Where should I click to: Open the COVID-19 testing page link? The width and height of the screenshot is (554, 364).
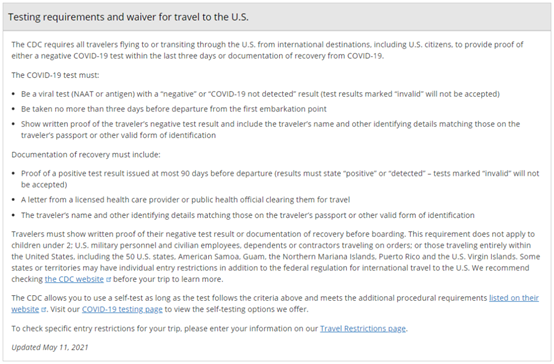(122, 309)
